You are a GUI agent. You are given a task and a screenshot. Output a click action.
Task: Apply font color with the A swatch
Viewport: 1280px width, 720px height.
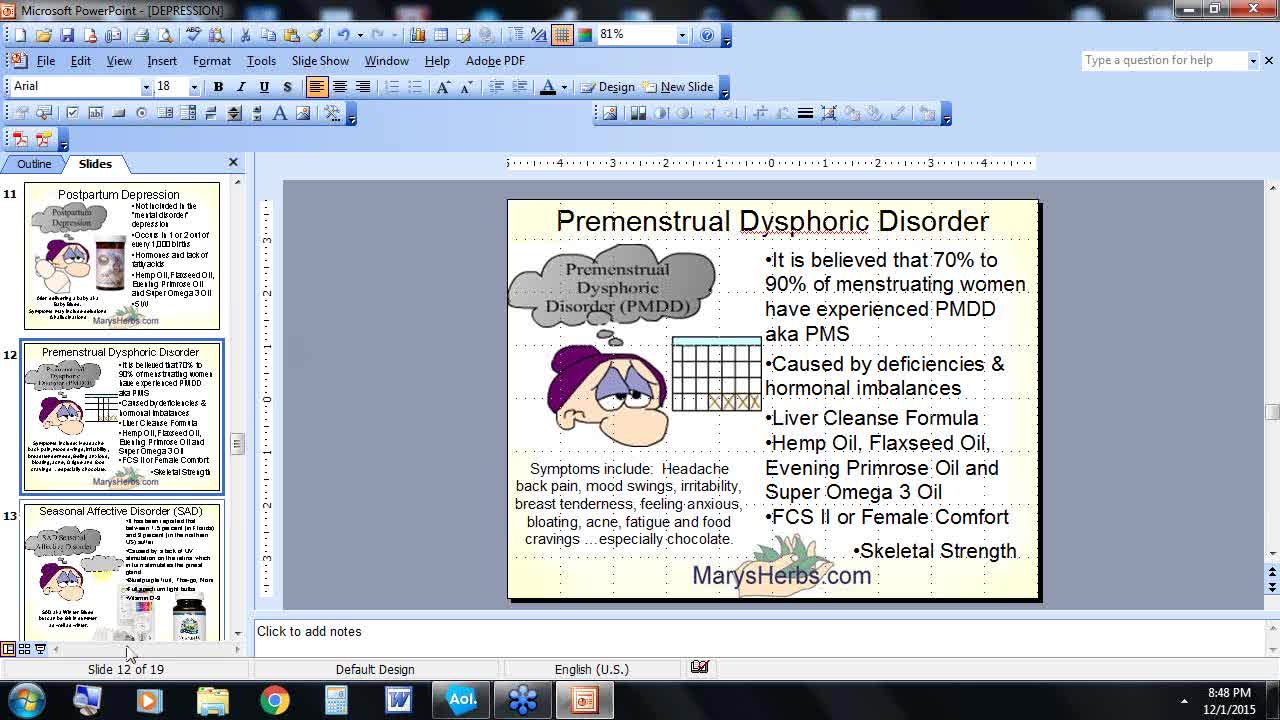(547, 87)
